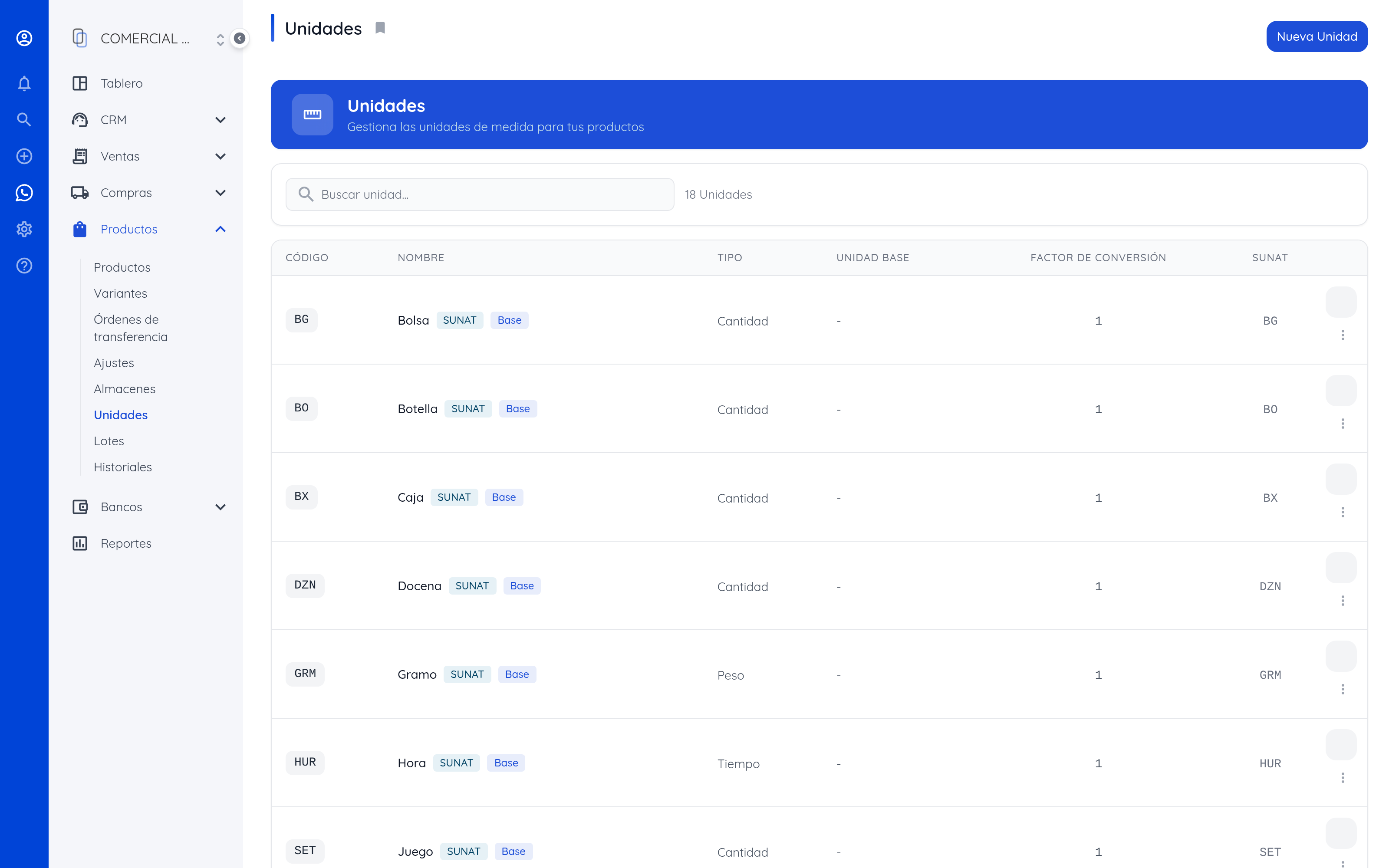
Task: Click the Reportes chart icon
Action: tap(80, 543)
